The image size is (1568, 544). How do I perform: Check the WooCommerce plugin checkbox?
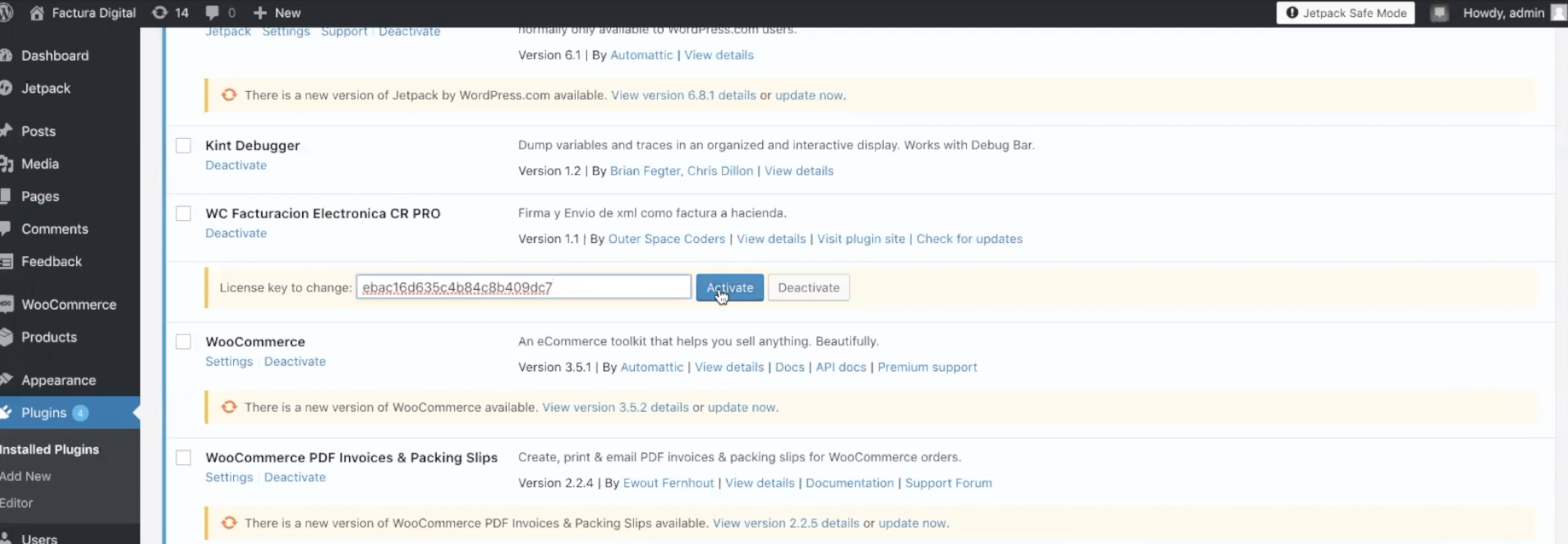pyautogui.click(x=183, y=342)
